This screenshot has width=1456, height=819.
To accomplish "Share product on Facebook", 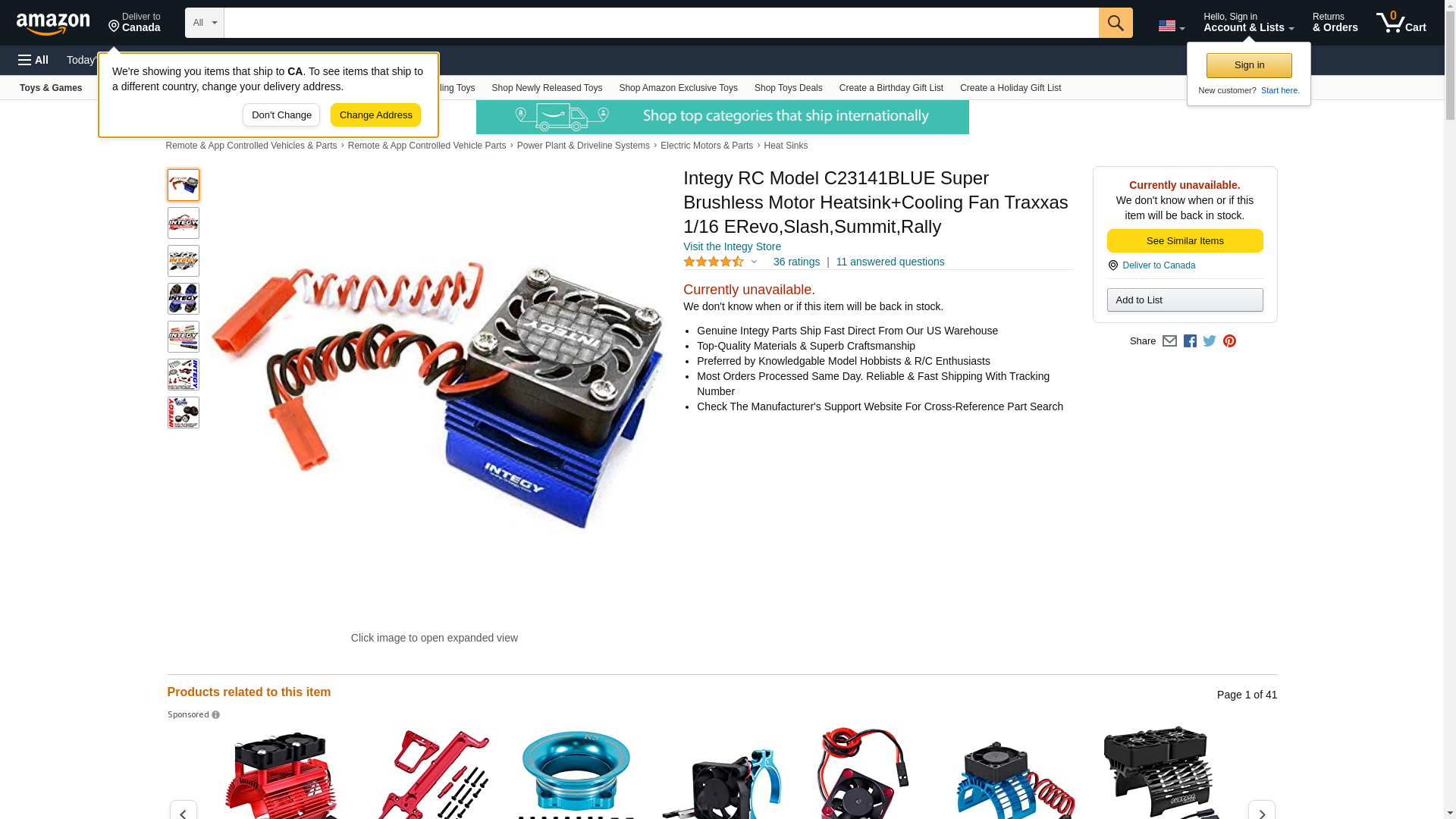I will [x=1190, y=341].
